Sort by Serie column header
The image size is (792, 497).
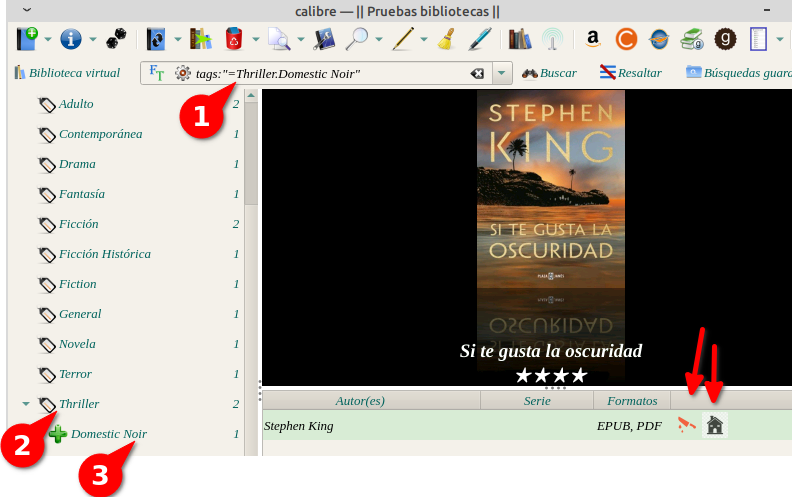[537, 401]
